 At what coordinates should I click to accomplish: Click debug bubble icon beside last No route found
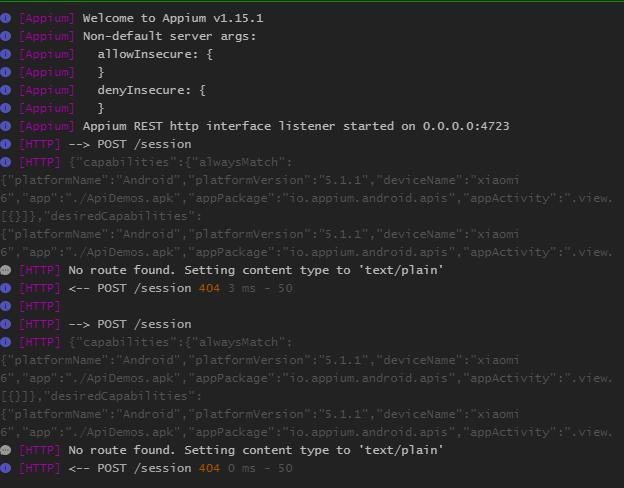coord(6,450)
